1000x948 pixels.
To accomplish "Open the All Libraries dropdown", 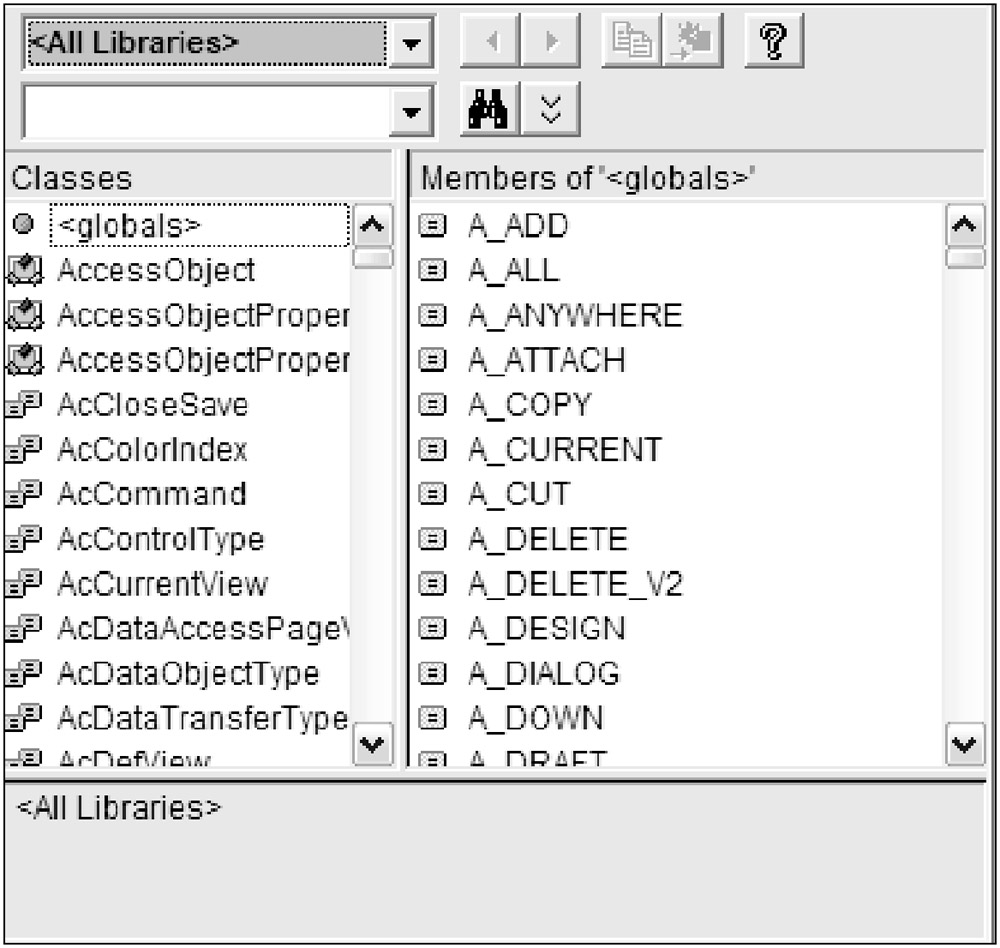I will pos(411,44).
